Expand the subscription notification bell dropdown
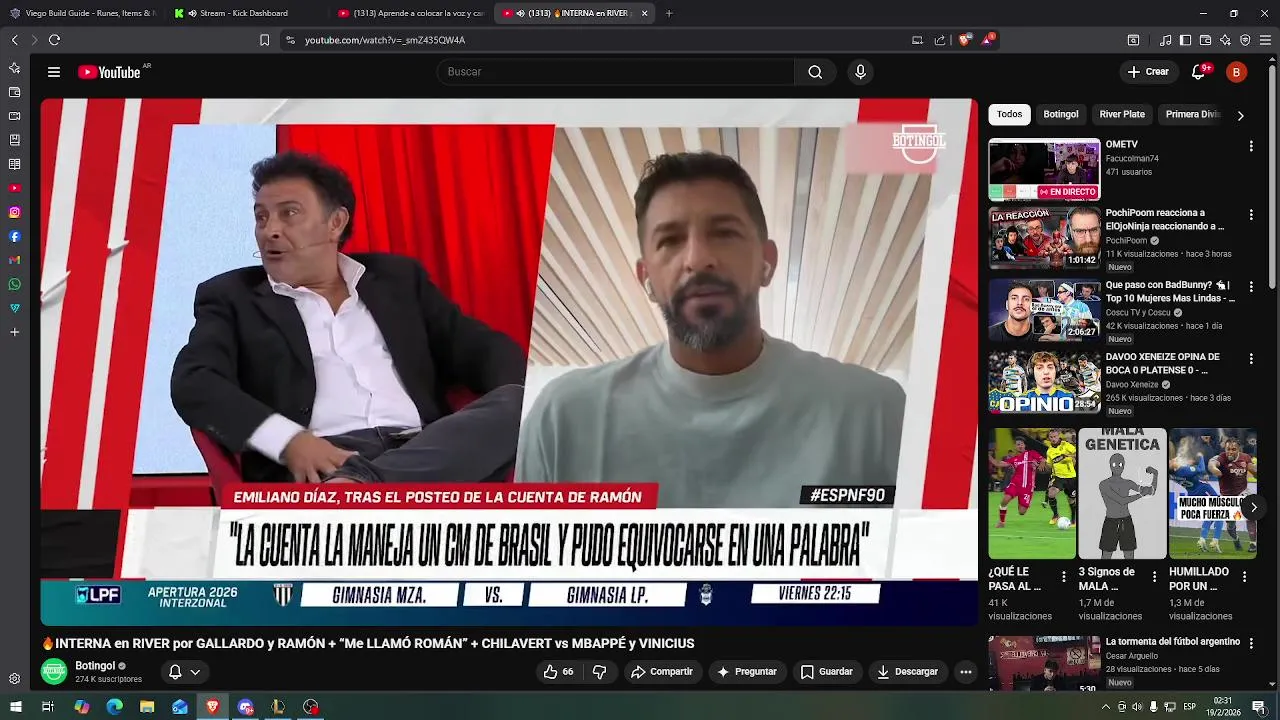The image size is (1280, 720). [x=185, y=672]
